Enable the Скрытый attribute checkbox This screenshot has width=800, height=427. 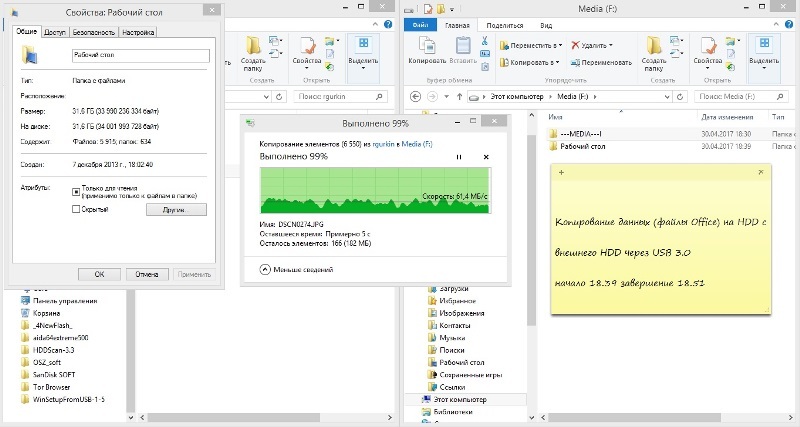coord(76,209)
